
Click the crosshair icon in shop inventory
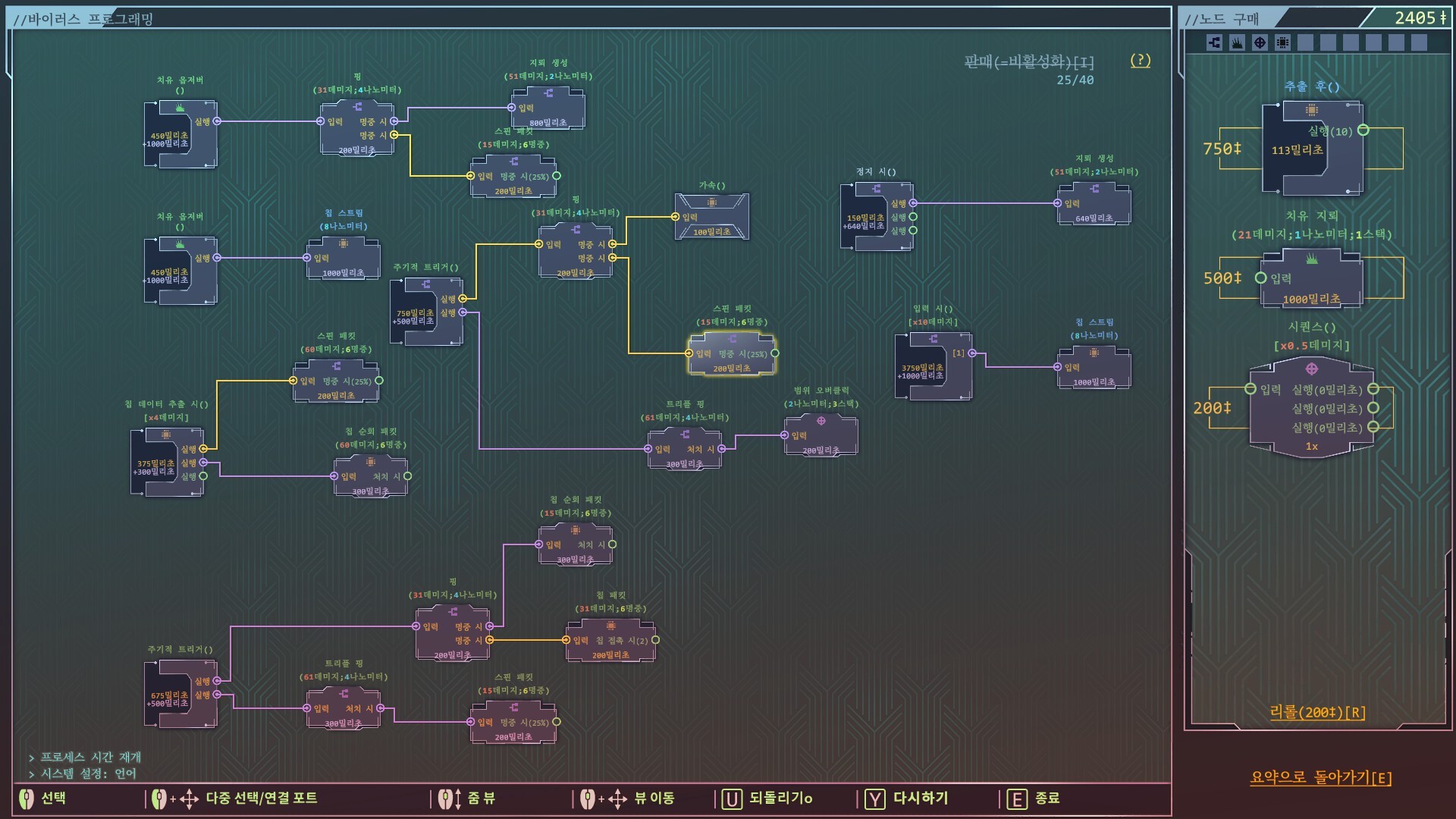point(1260,42)
